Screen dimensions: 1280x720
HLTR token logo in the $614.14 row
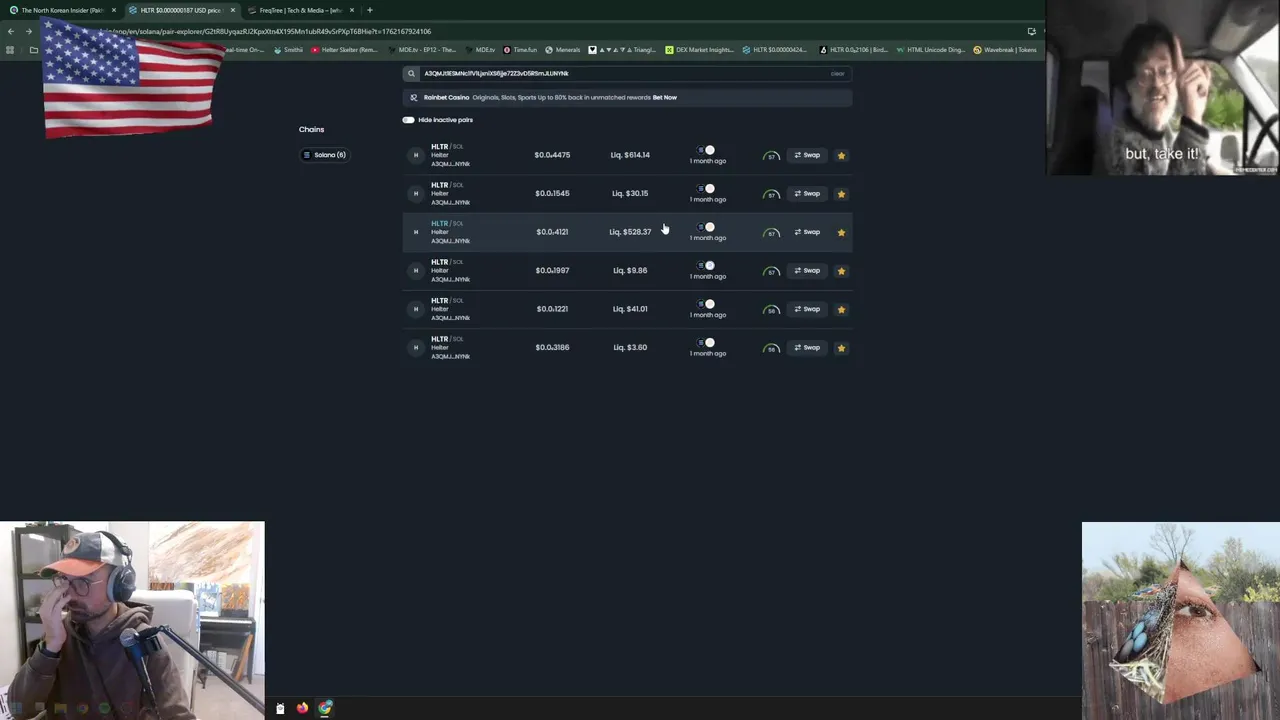(x=416, y=155)
